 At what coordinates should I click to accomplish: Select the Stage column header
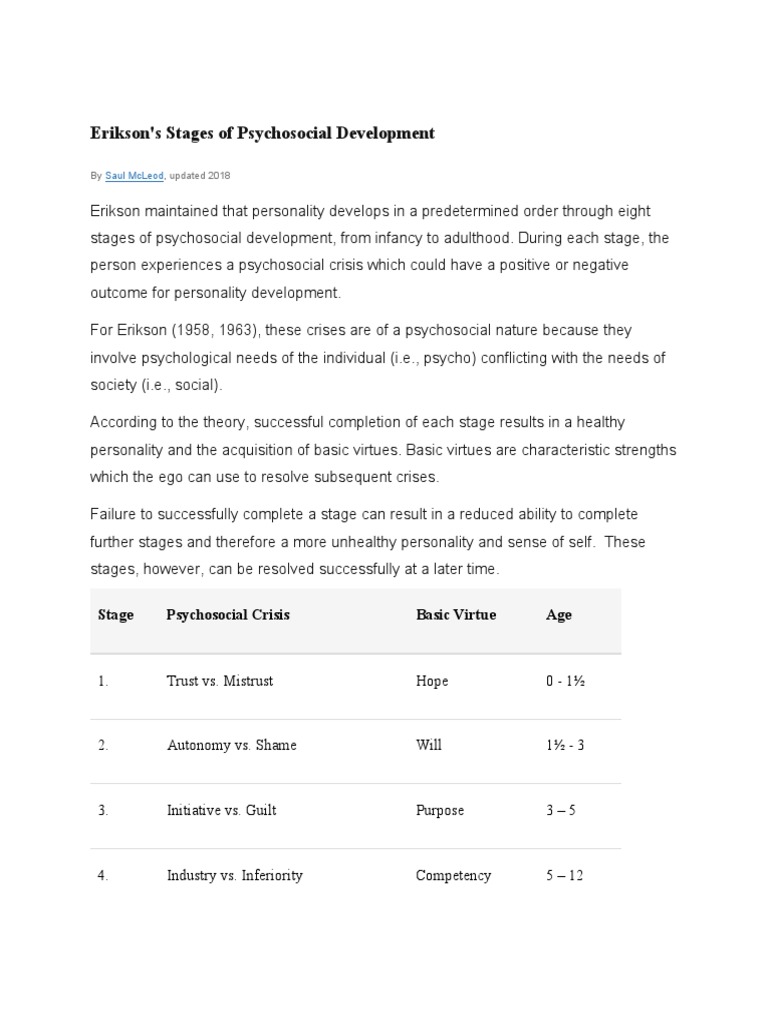tap(116, 615)
